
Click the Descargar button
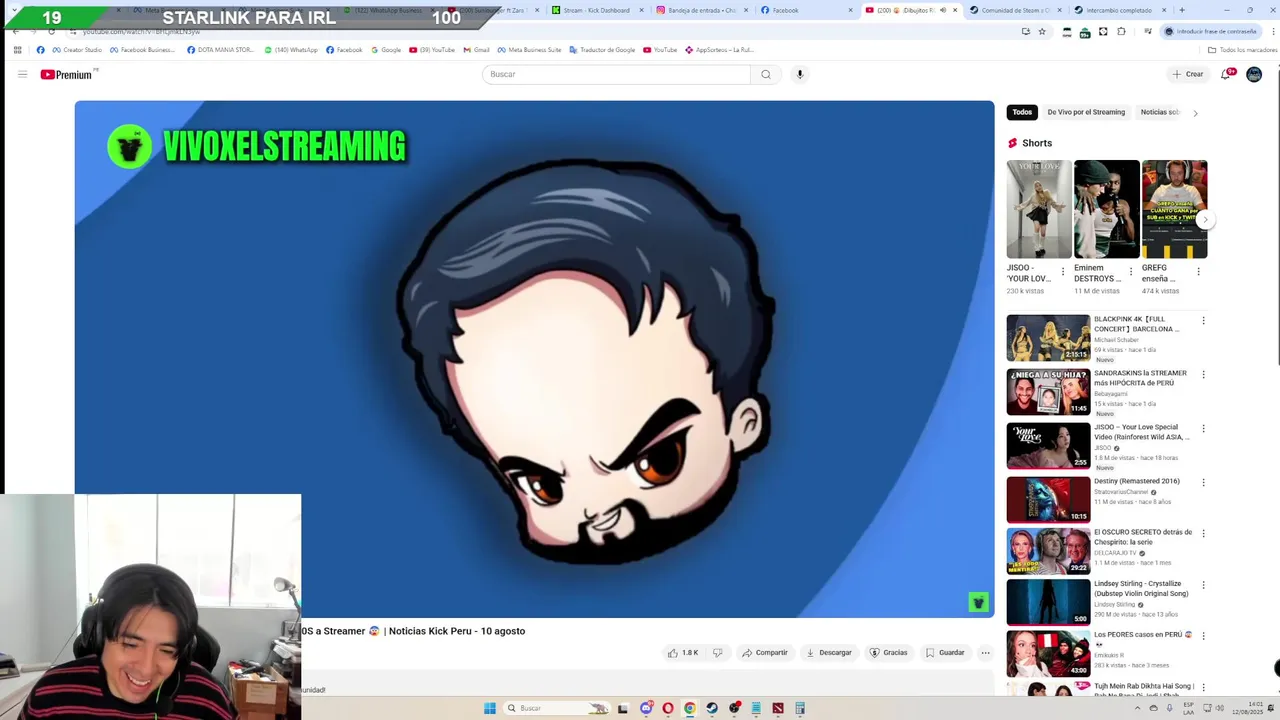point(829,653)
